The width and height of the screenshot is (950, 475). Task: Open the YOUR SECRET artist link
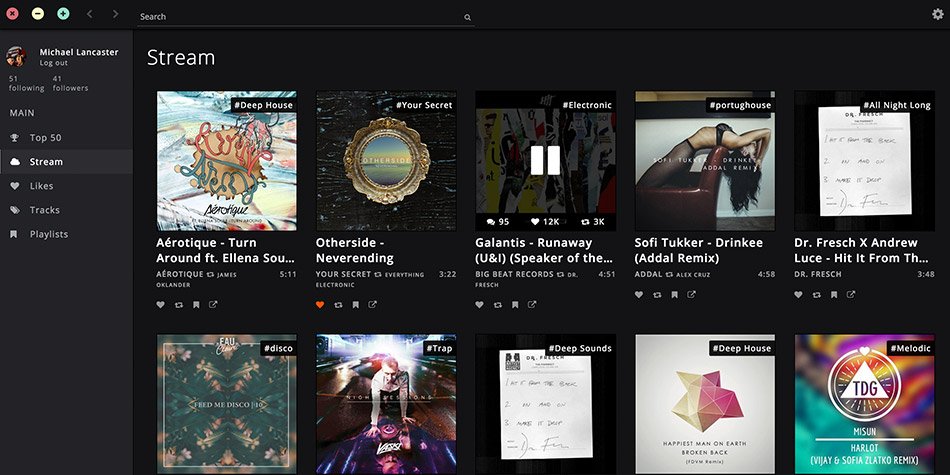click(x=344, y=274)
